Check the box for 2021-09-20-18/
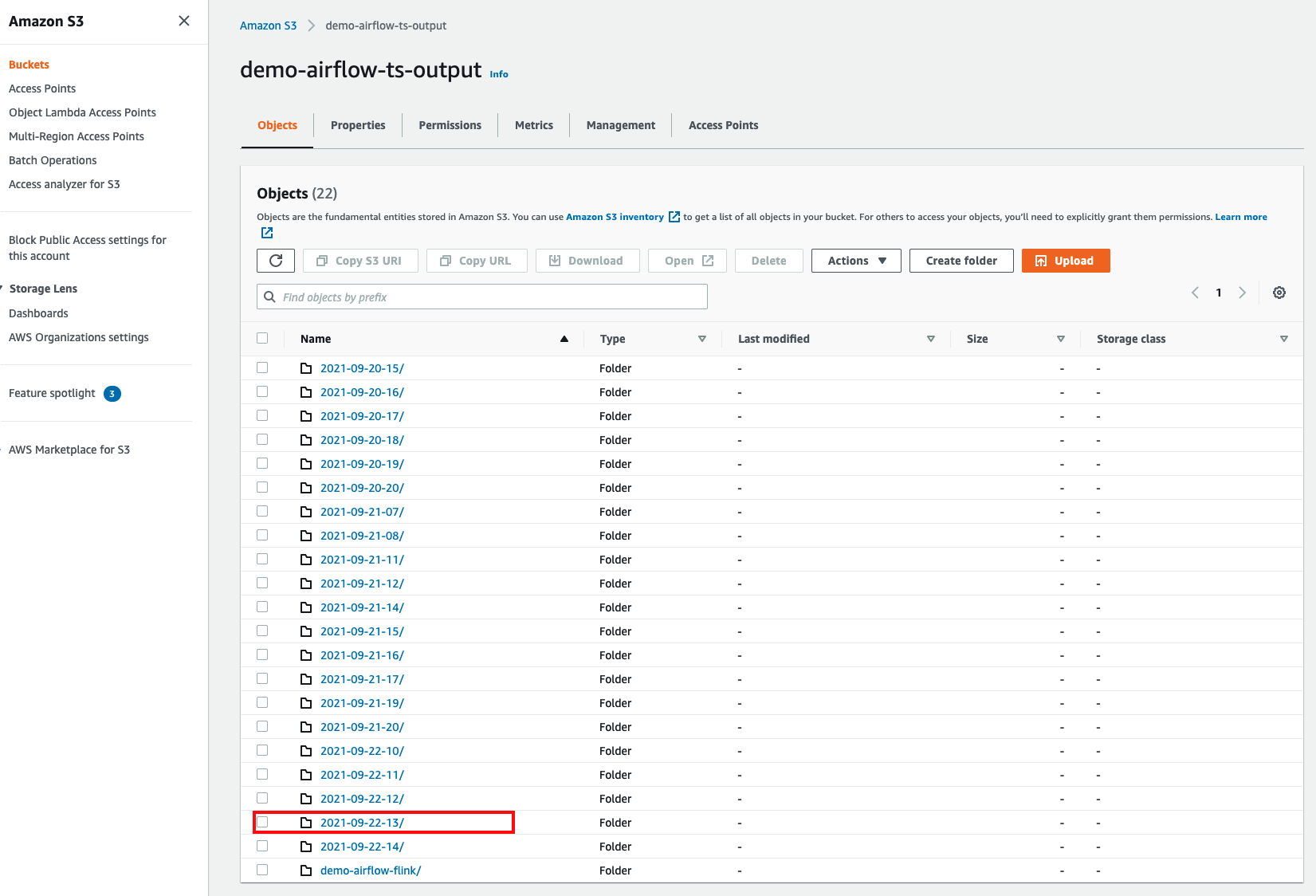 point(262,439)
